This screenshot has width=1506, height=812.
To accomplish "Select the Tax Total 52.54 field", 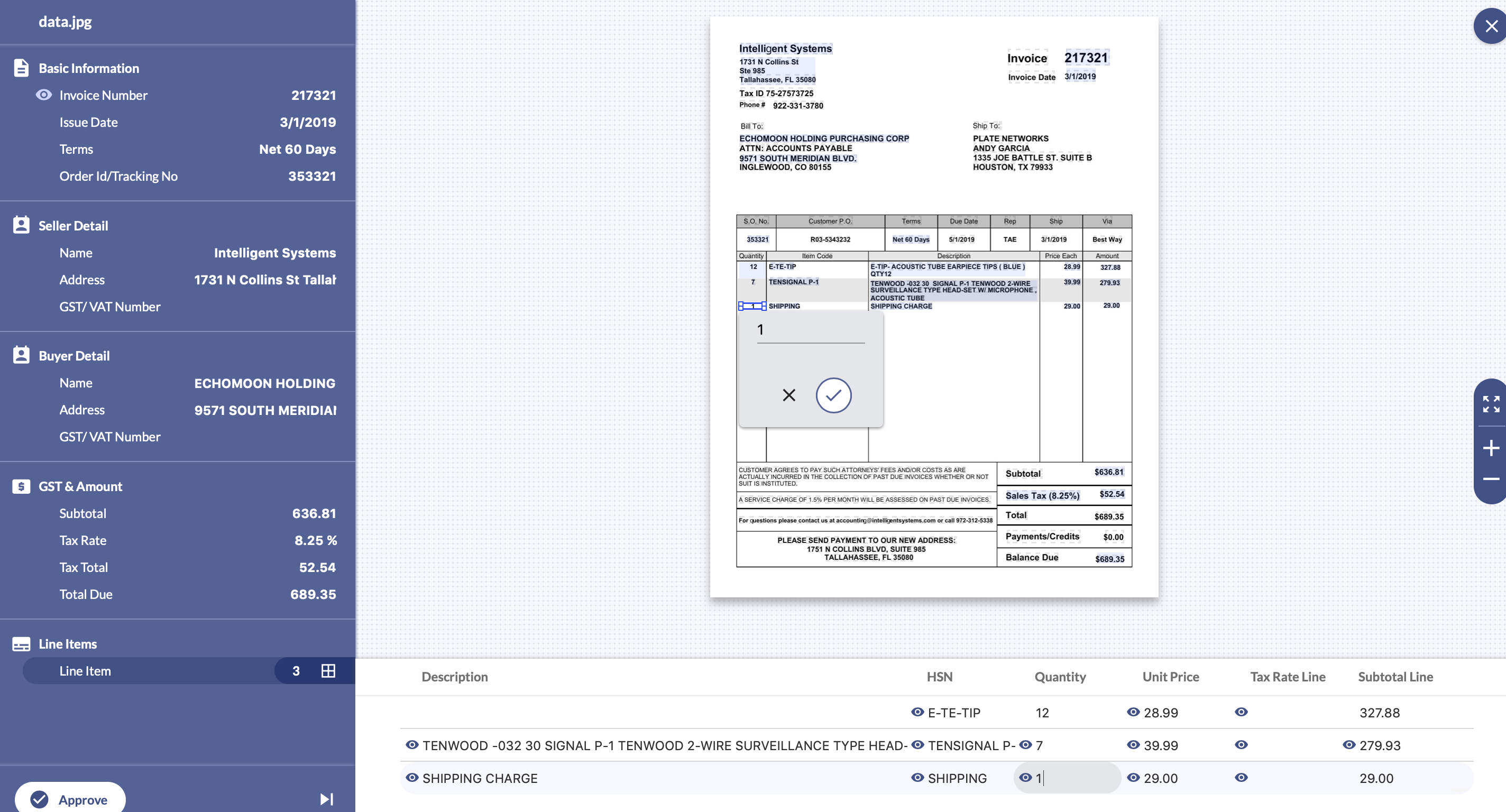I will pos(197,567).
